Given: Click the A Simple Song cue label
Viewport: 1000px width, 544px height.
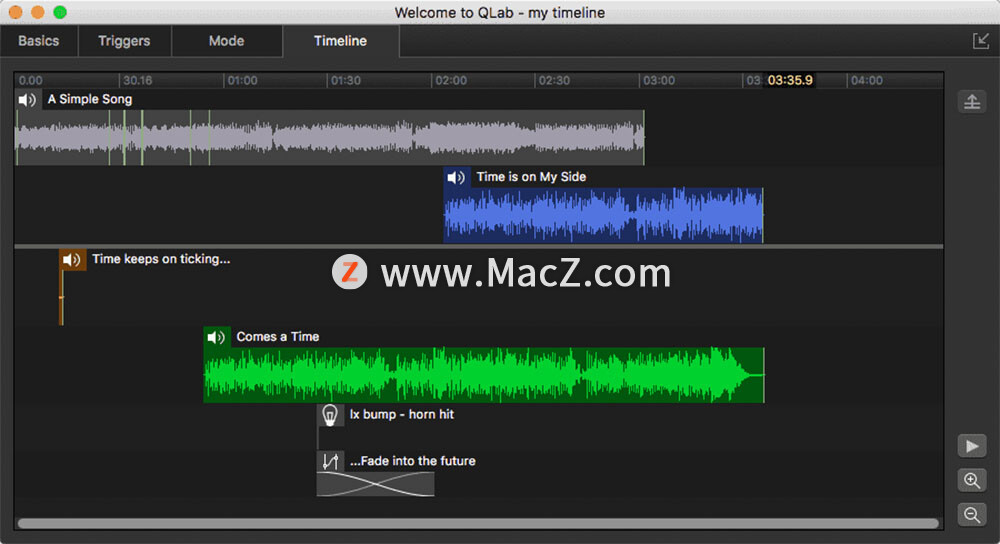Looking at the screenshot, I should (90, 99).
